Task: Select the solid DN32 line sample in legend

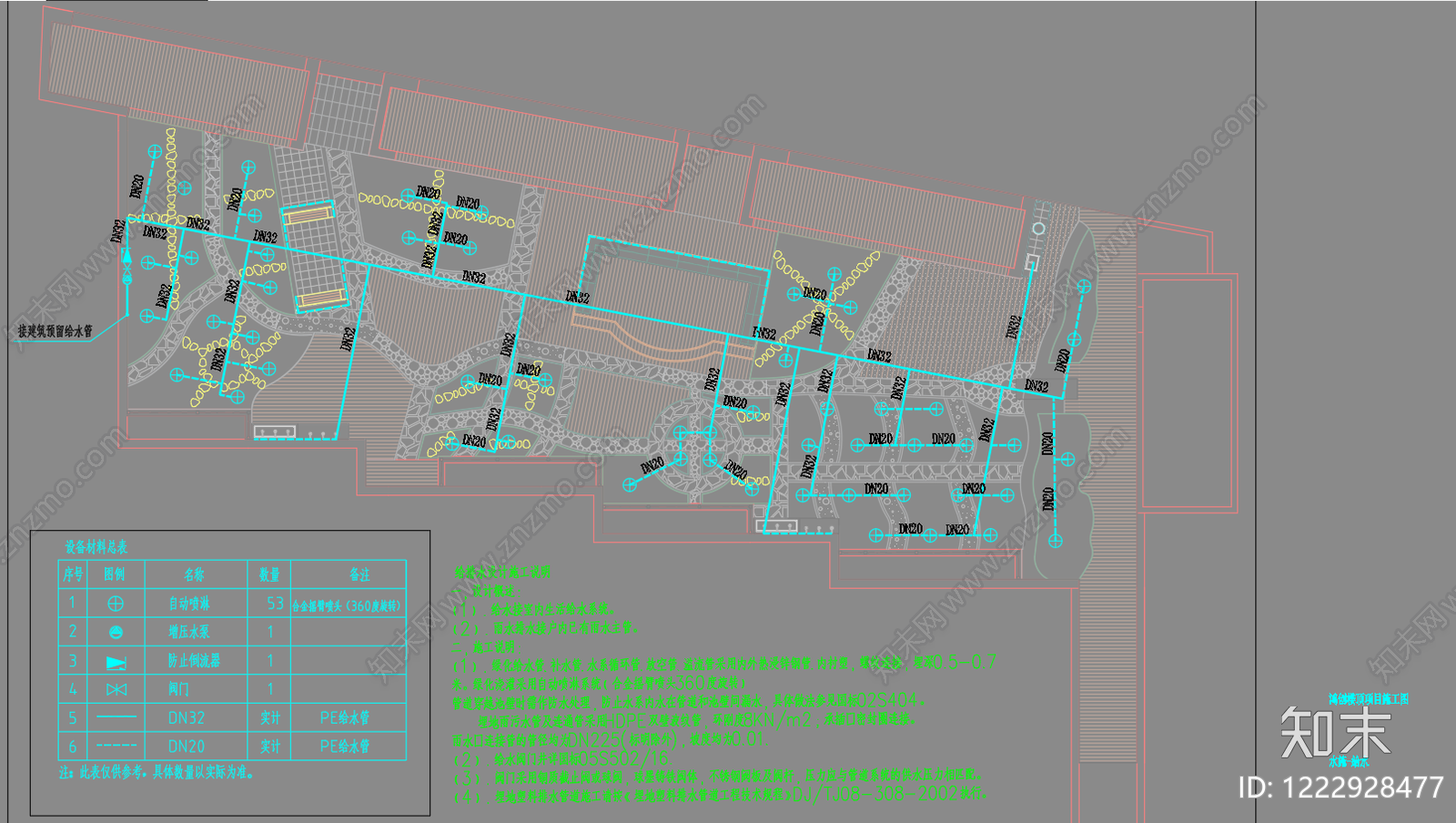Action: [x=116, y=717]
